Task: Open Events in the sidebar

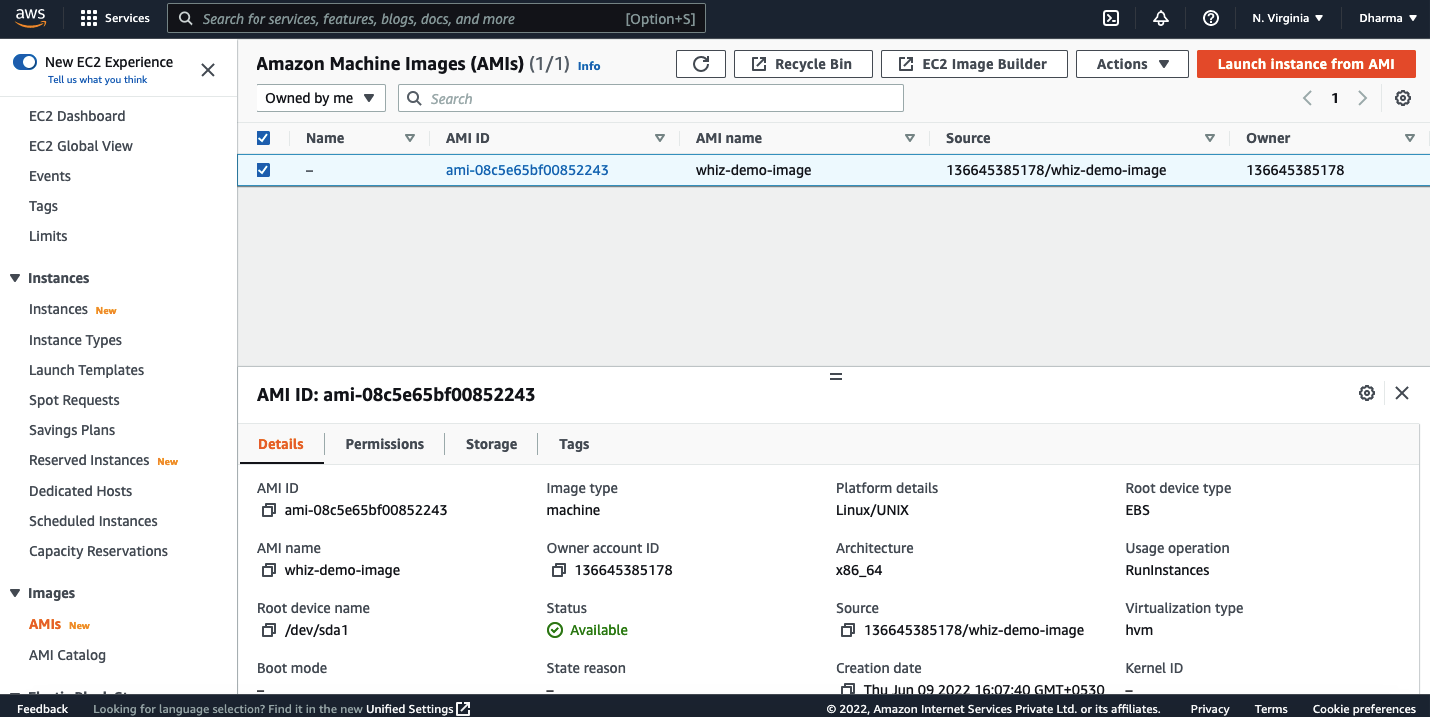Action: pos(50,176)
